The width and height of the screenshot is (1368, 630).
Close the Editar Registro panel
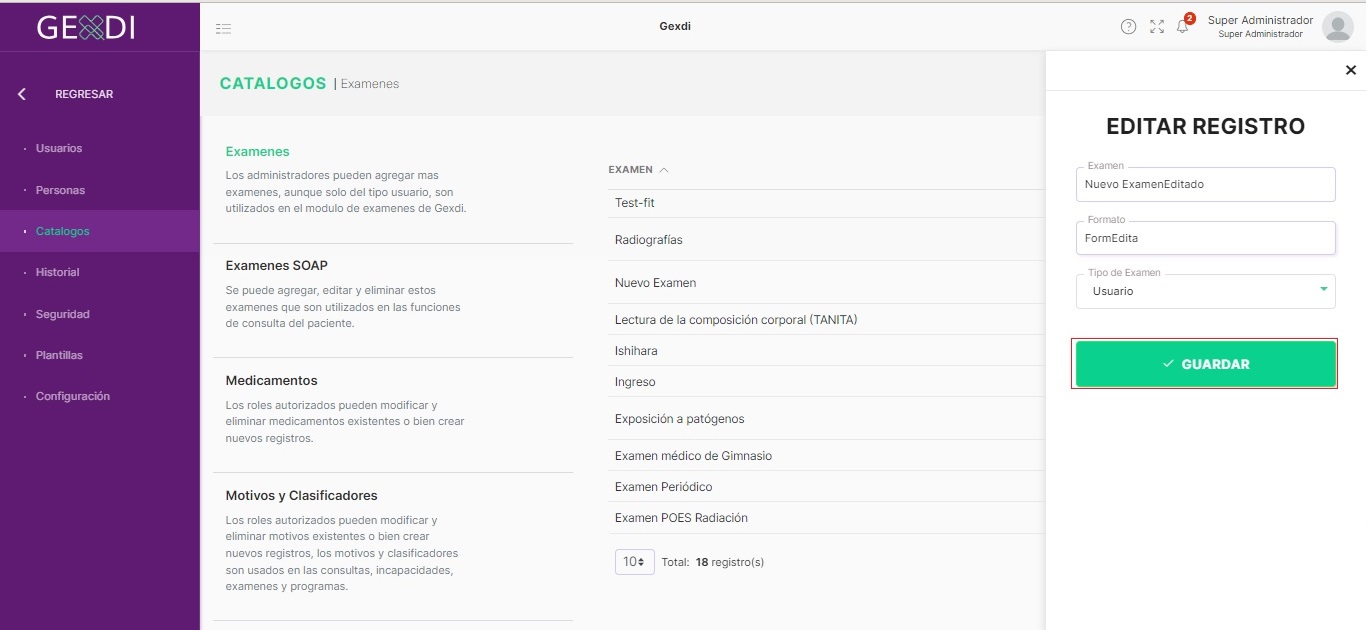click(1350, 70)
